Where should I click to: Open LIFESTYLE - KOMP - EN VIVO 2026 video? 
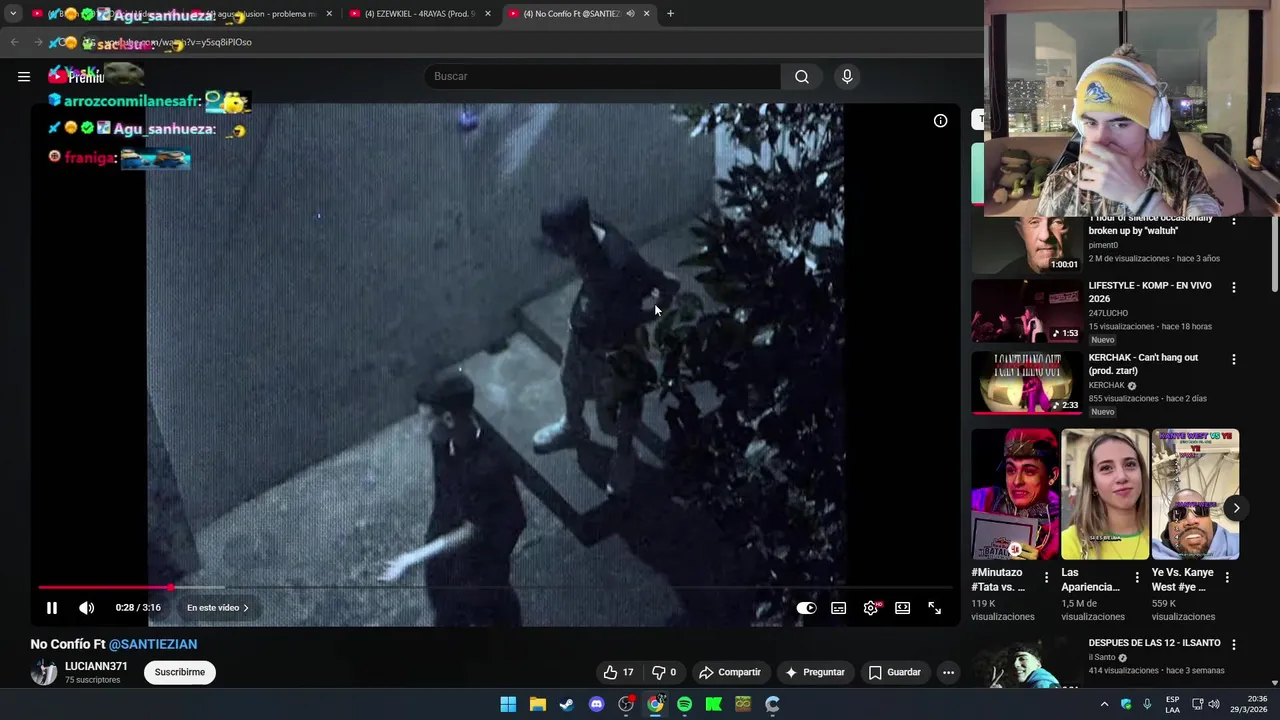click(1150, 292)
